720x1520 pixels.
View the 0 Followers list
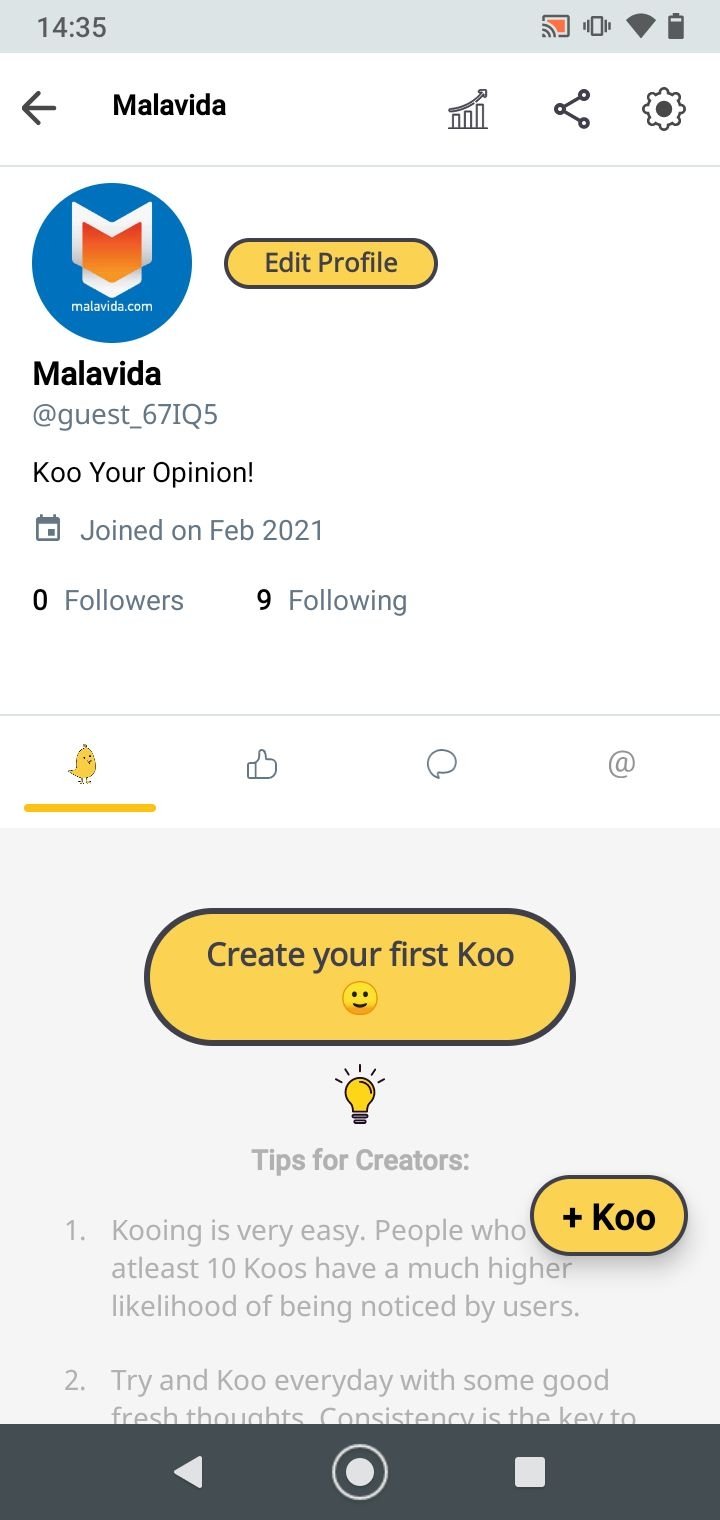[x=108, y=601]
